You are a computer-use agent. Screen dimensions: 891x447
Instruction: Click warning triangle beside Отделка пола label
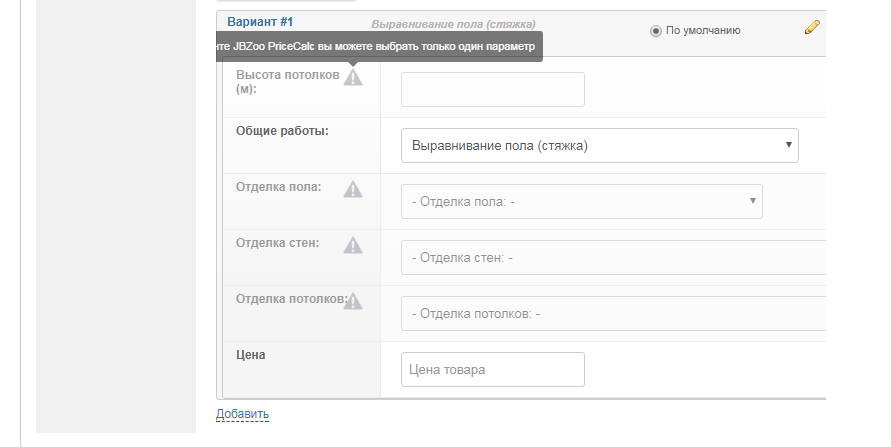click(x=353, y=189)
